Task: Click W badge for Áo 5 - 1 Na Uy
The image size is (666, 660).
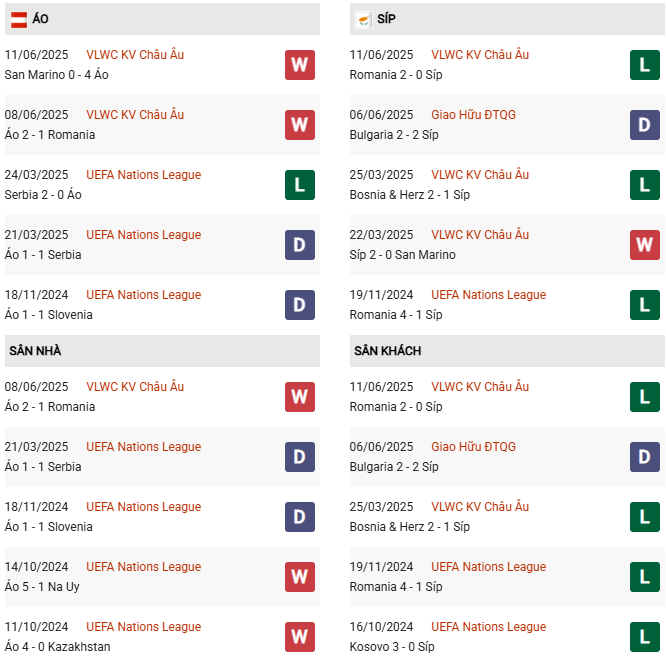Action: click(299, 577)
